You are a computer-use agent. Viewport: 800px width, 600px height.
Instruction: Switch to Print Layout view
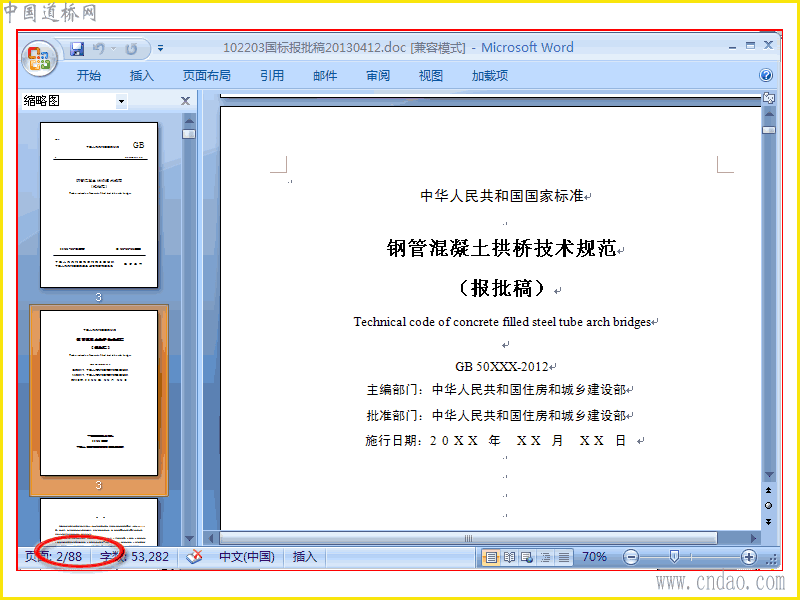(490, 557)
